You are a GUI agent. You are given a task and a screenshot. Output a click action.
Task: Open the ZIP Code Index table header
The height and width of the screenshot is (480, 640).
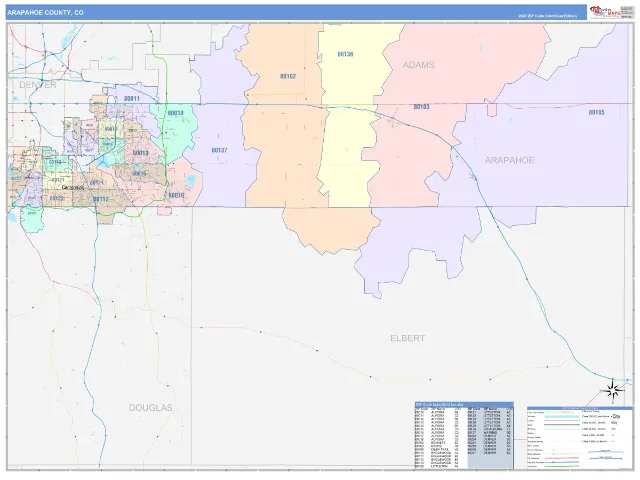[x=464, y=404]
